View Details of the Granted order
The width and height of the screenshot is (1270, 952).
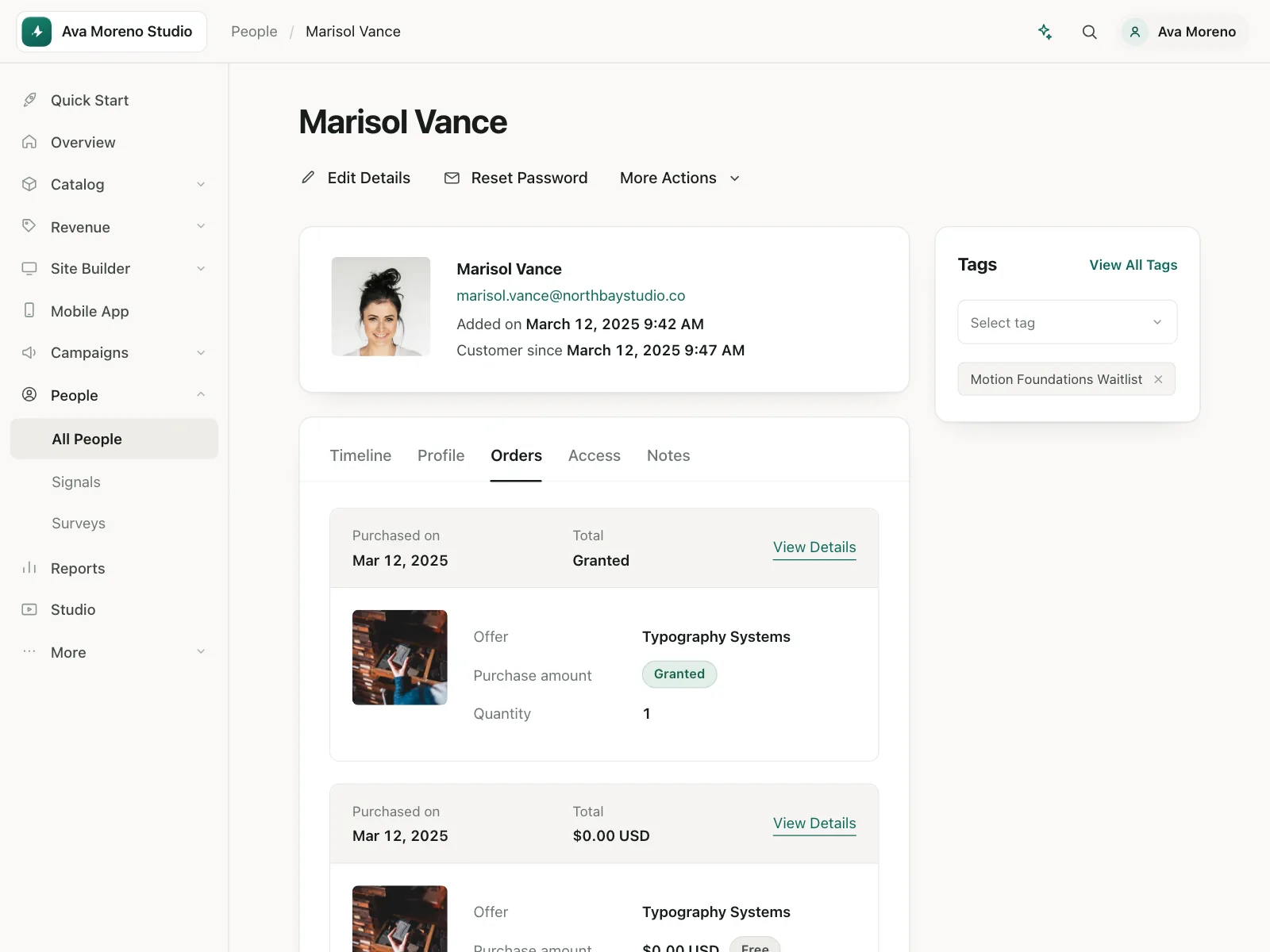(x=814, y=547)
